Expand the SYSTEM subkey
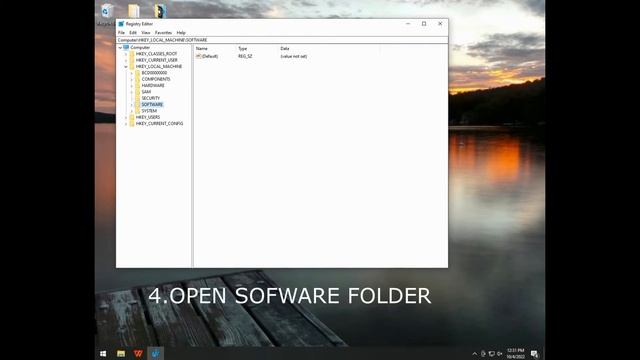Screen dimensions: 640x360 tap(132, 111)
